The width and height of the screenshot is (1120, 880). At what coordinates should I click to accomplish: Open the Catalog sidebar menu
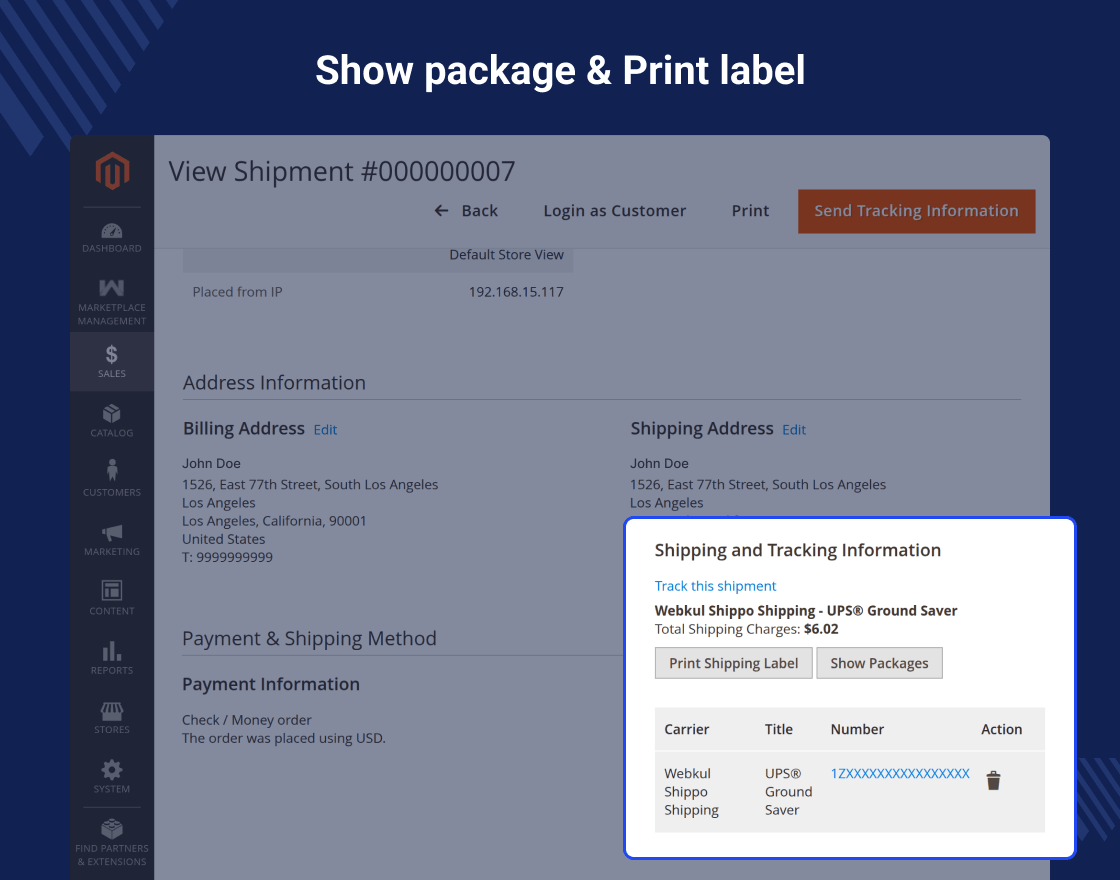pos(111,421)
